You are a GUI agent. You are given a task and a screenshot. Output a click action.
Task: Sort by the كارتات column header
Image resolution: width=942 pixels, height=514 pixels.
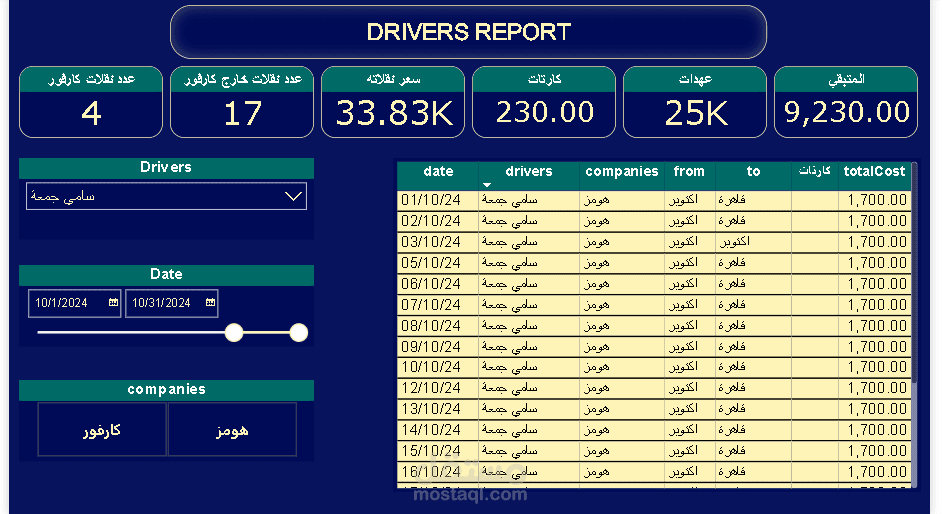tap(815, 171)
